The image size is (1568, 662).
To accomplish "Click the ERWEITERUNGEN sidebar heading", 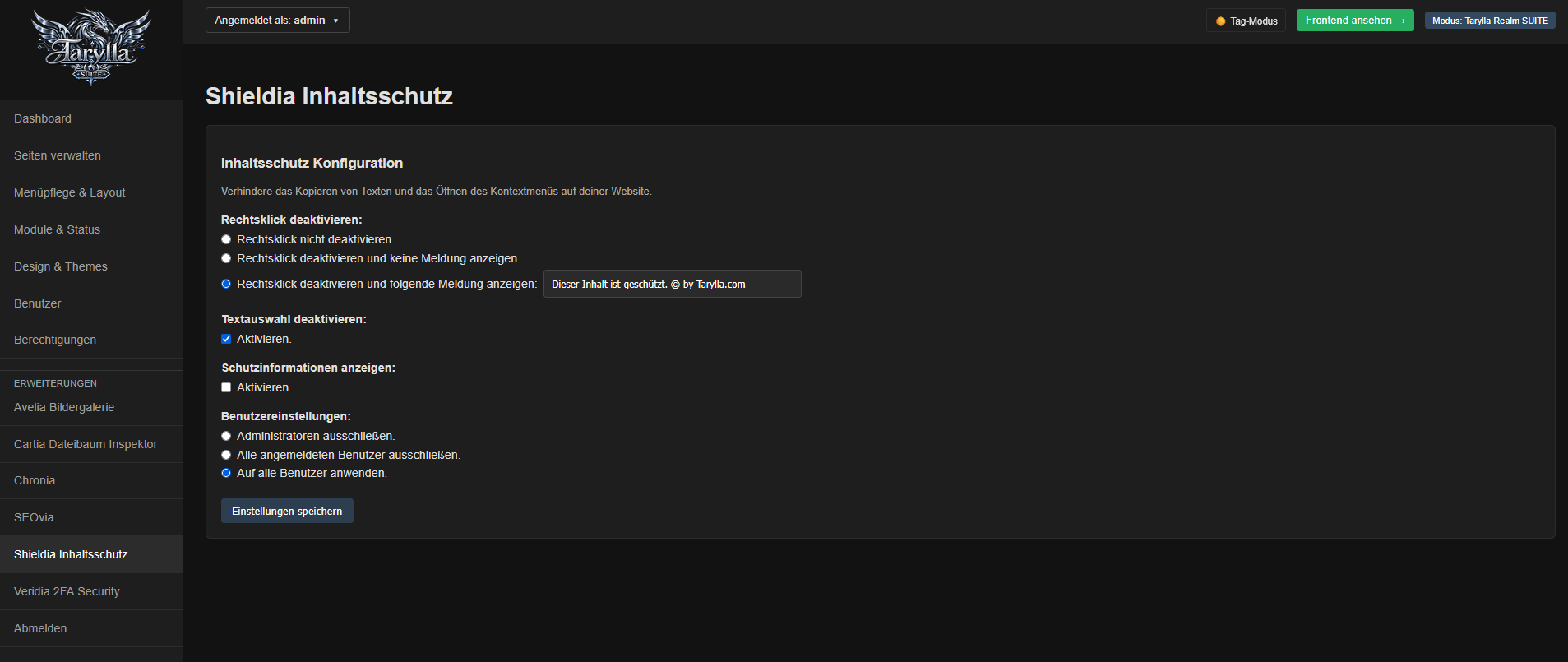I will click(x=55, y=383).
